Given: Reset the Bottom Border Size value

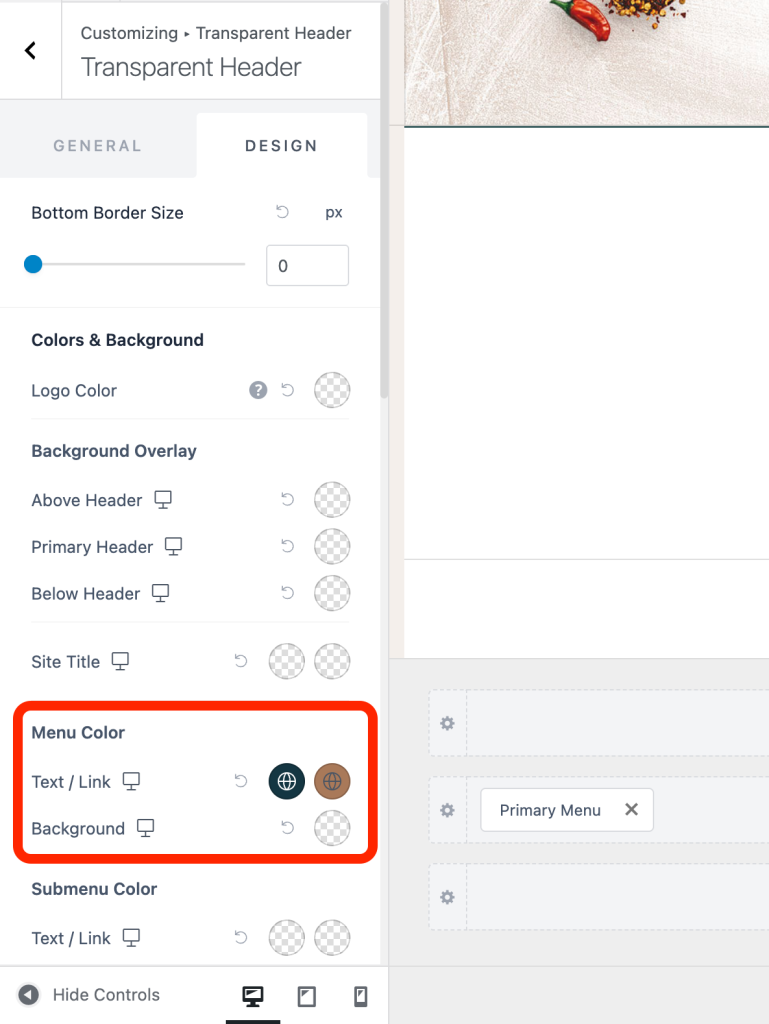Looking at the screenshot, I should (x=282, y=213).
